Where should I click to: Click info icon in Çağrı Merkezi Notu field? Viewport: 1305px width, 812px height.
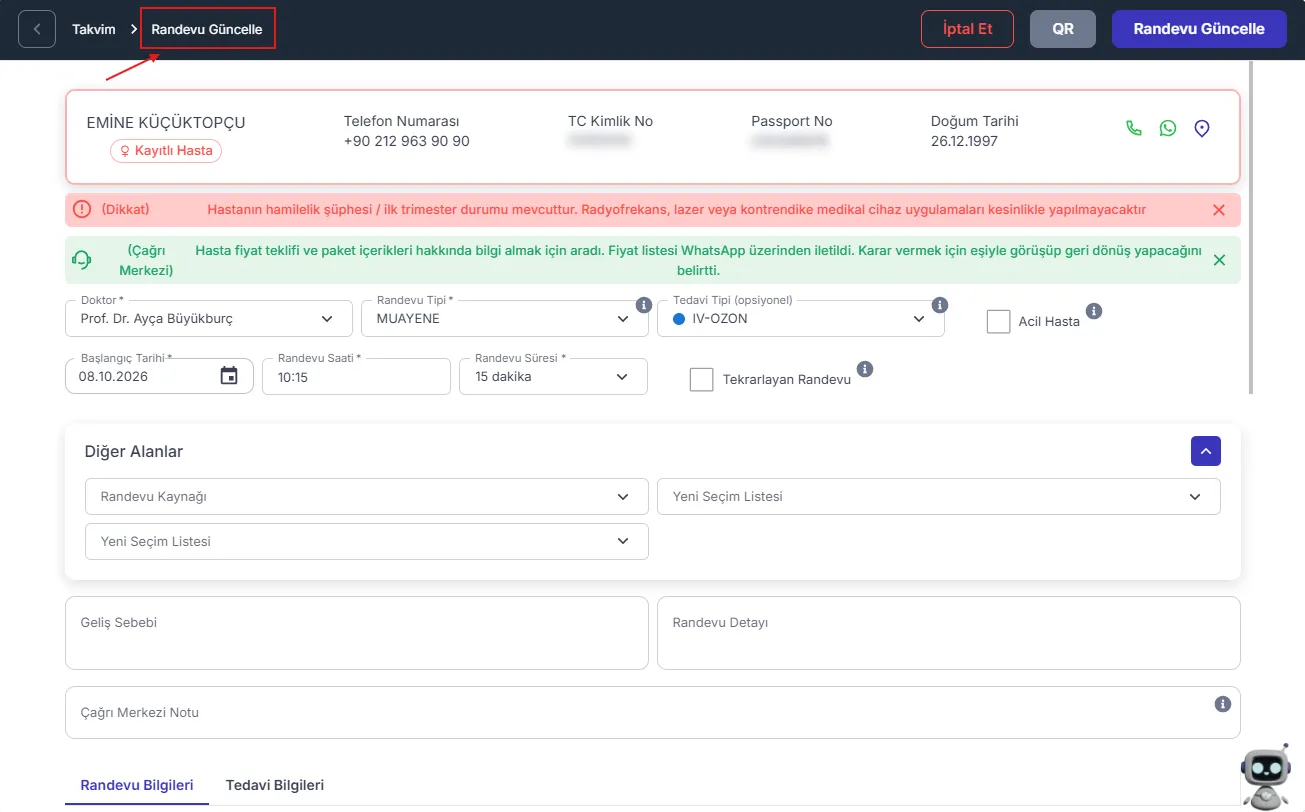(x=1222, y=704)
